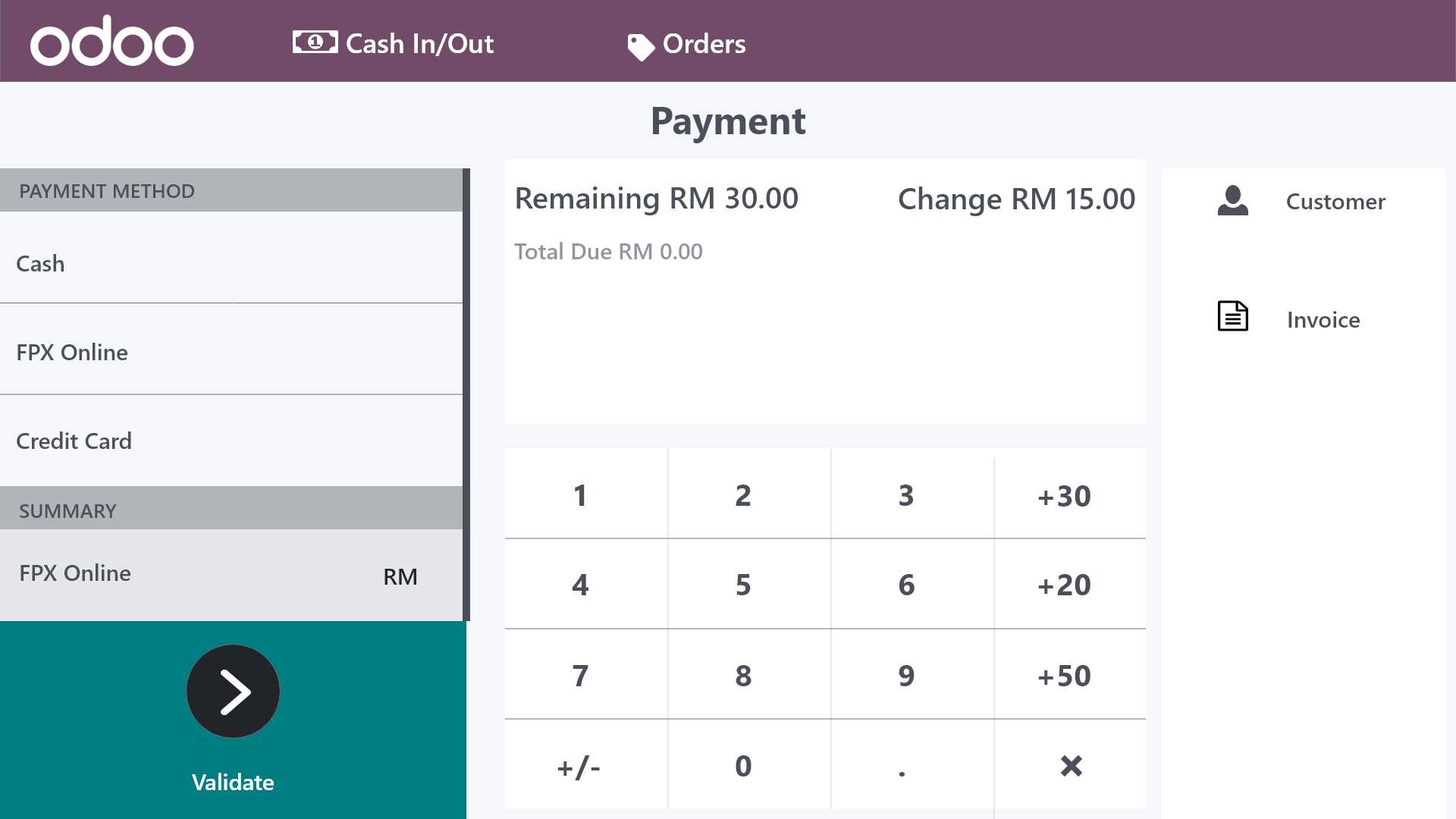
Task: Select the Invoice document icon
Action: [x=1232, y=316]
